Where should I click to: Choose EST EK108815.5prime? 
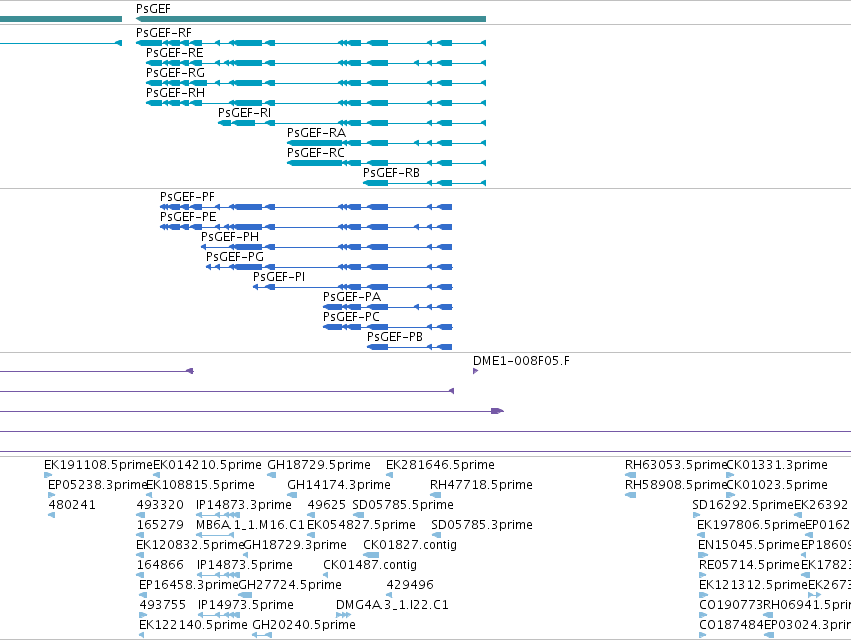click(200, 485)
